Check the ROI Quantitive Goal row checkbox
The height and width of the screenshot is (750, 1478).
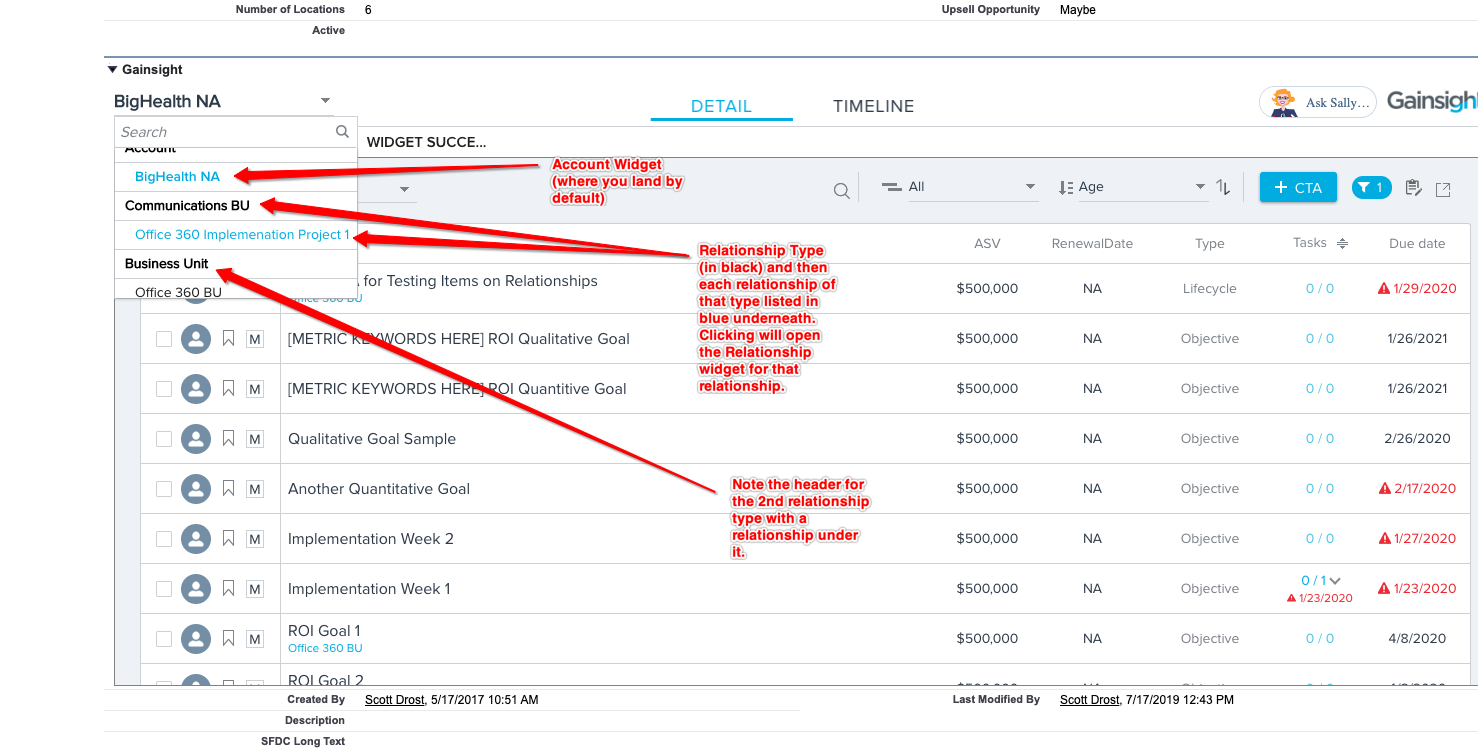(164, 389)
